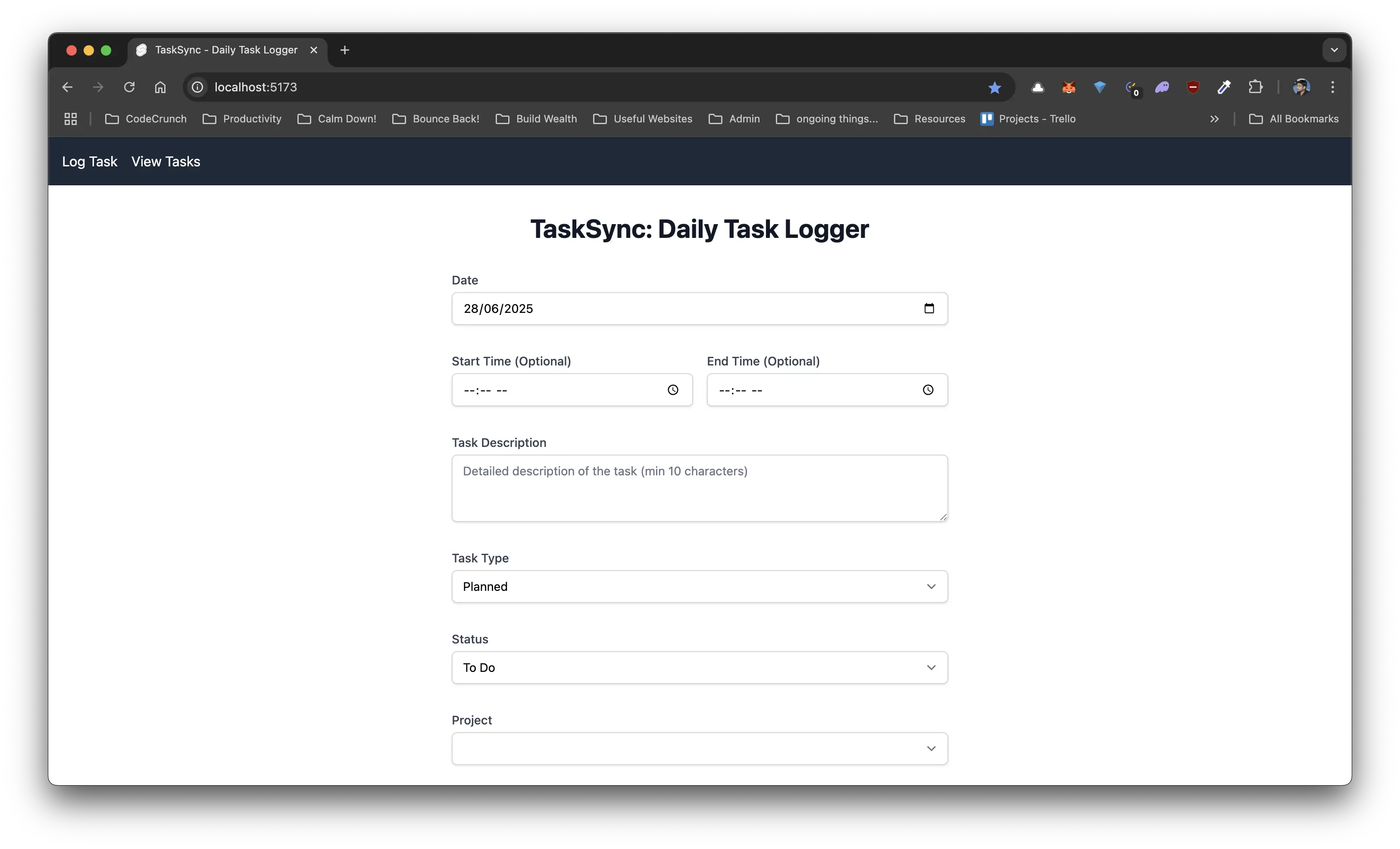Open the date picker calendar icon
Screen dimensions: 1400x849
(929, 308)
